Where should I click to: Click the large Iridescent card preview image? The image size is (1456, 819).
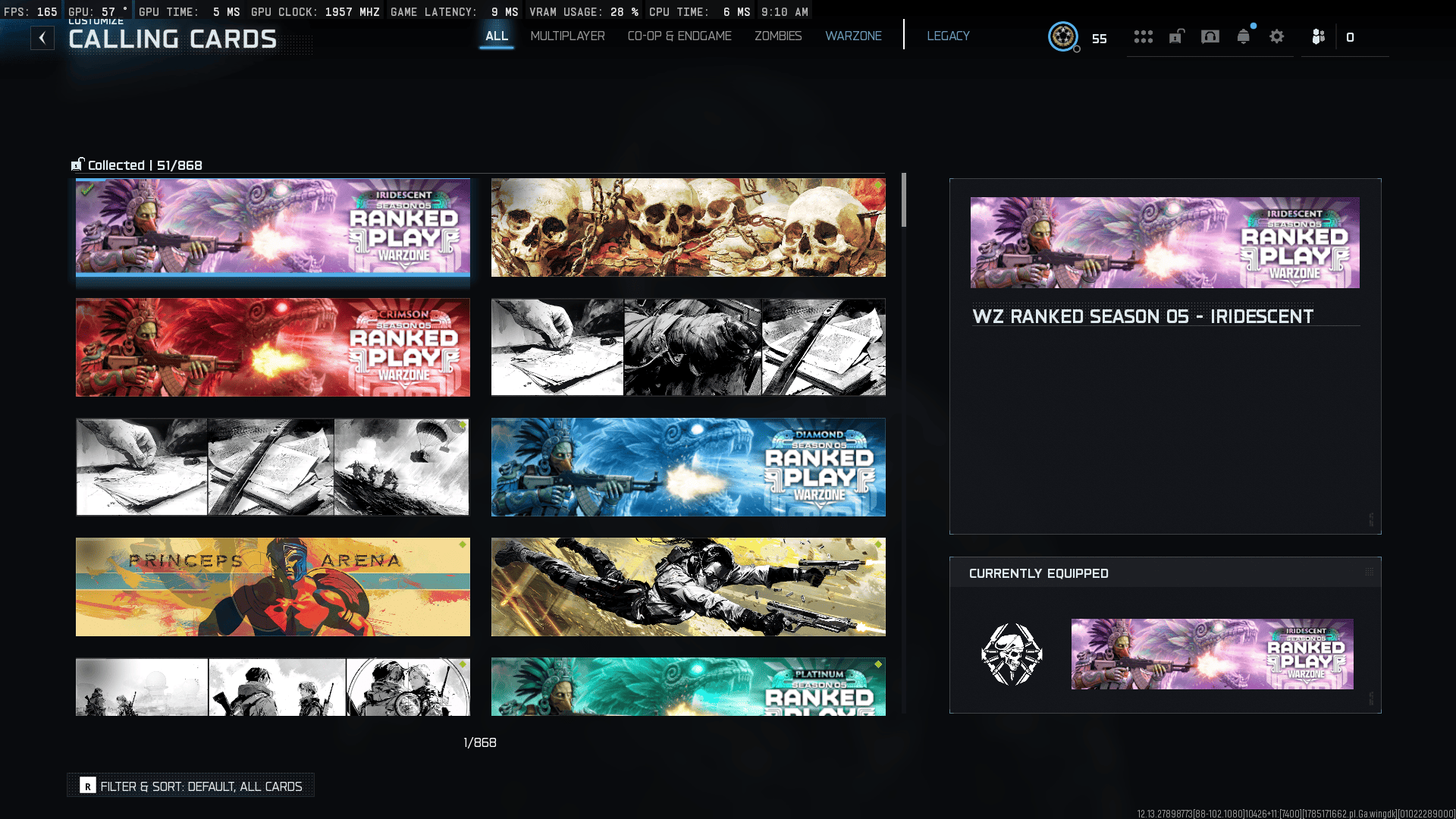tap(1165, 243)
